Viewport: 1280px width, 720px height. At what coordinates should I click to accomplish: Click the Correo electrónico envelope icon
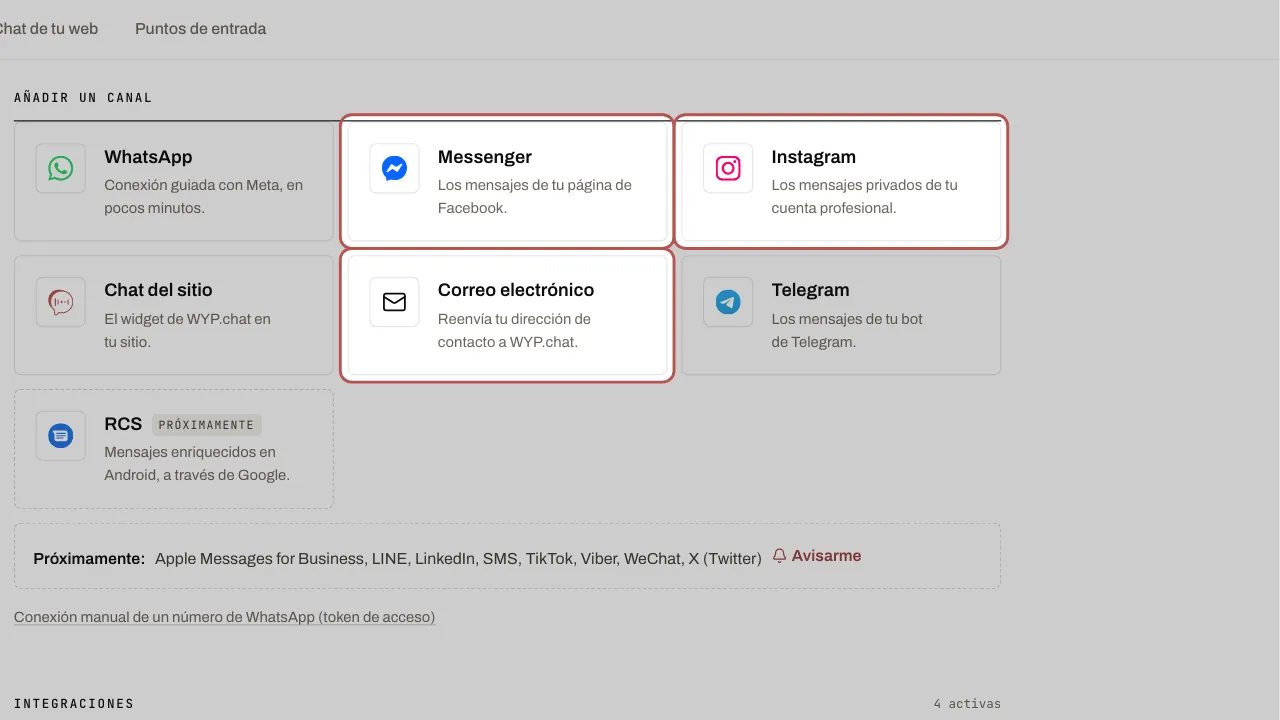[x=394, y=301]
